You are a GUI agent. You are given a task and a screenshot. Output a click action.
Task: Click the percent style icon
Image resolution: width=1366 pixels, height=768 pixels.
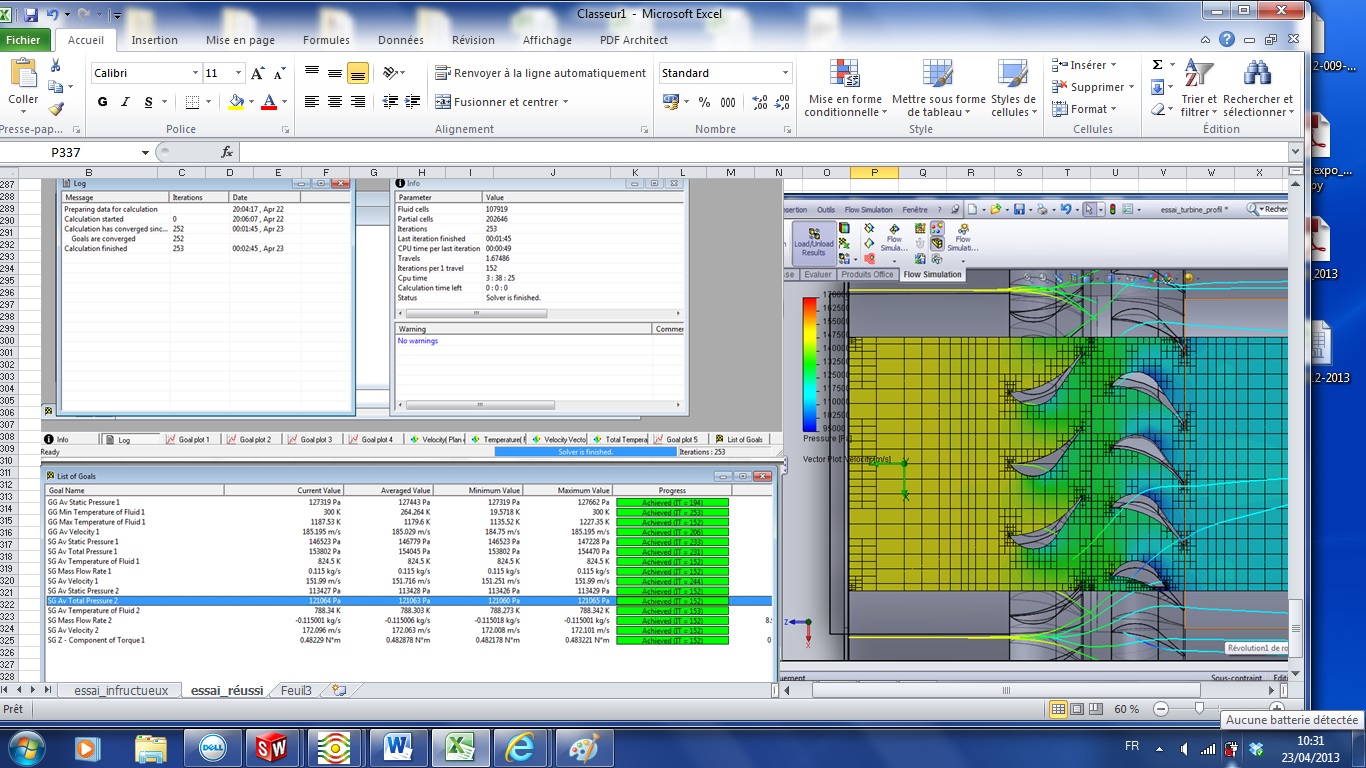click(704, 102)
